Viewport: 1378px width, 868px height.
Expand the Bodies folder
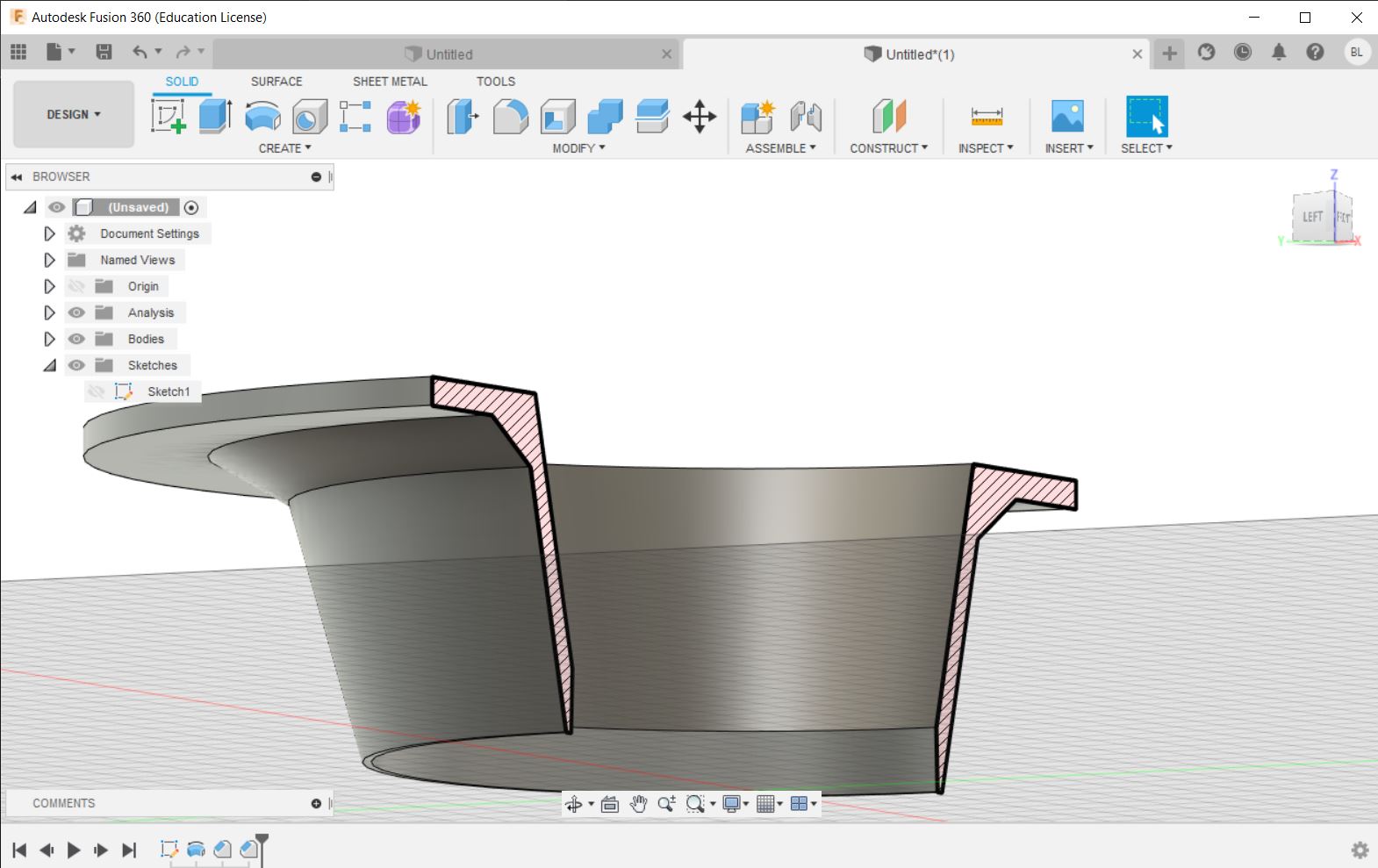tap(50, 339)
